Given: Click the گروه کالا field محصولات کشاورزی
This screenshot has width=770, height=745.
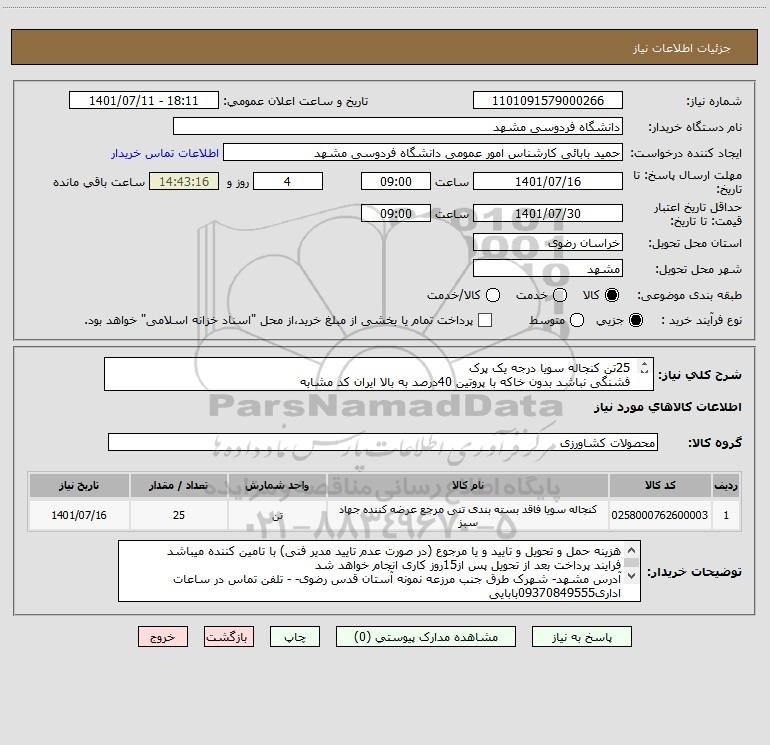Looking at the screenshot, I should (383, 442).
